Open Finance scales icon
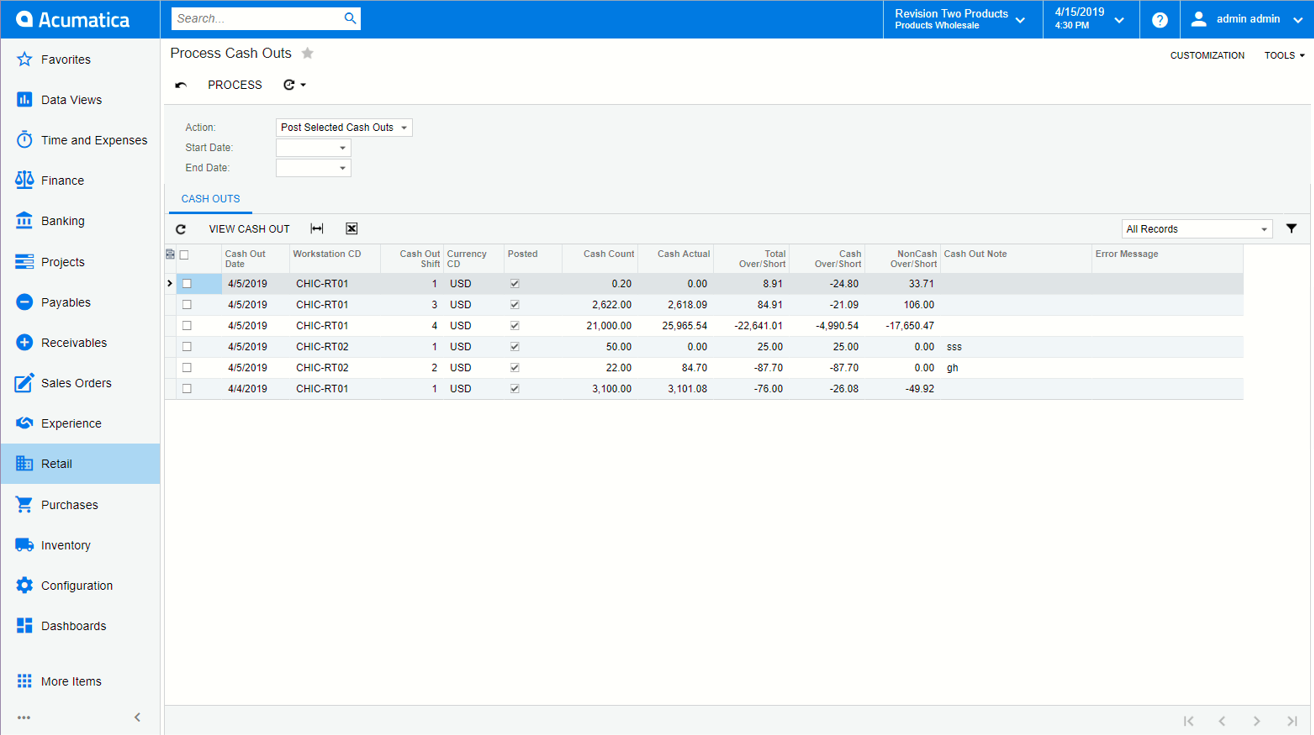 pyautogui.click(x=24, y=180)
